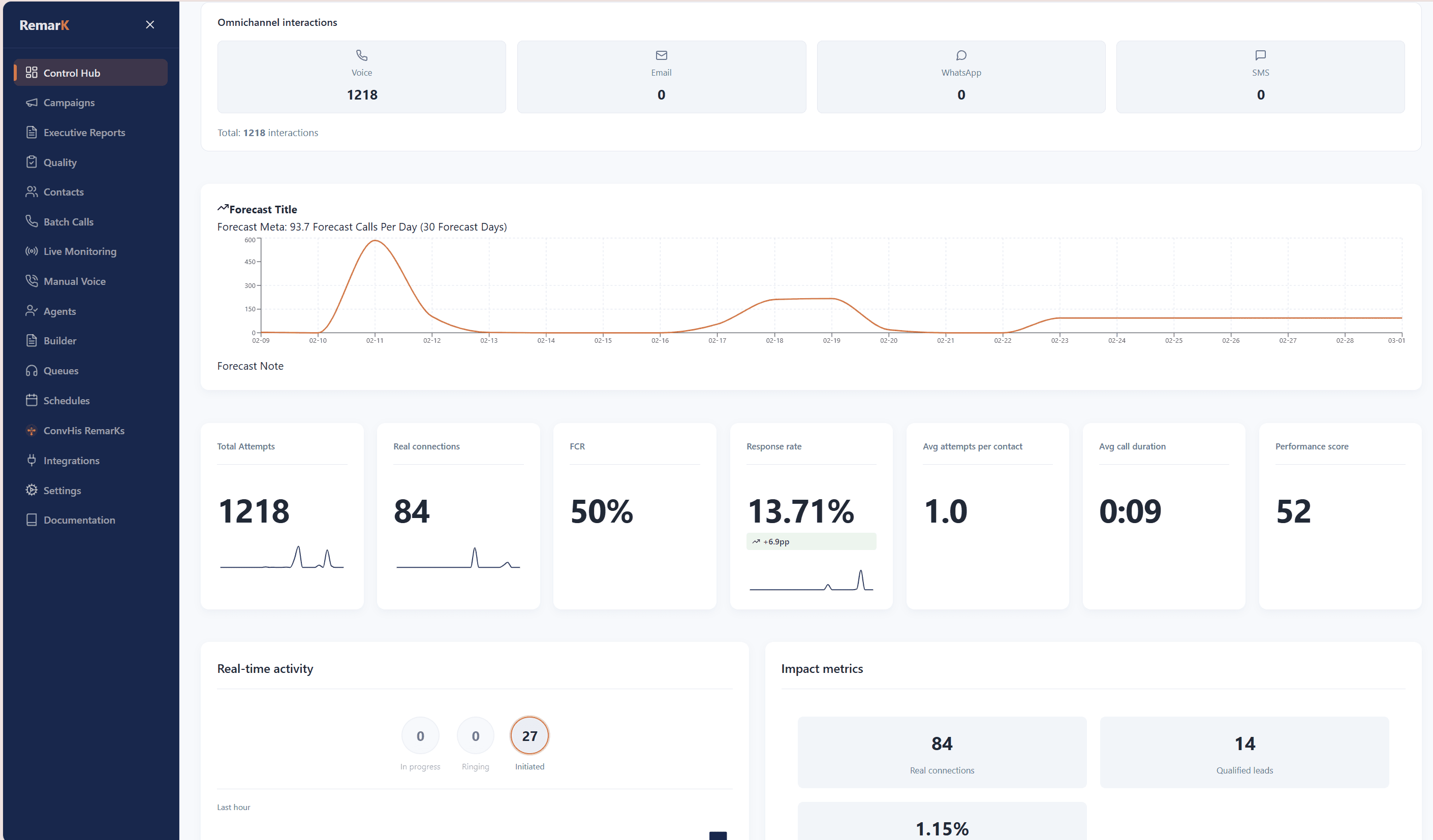1433x840 pixels.
Task: Open Executive Reports from sidebar
Action: tap(83, 133)
